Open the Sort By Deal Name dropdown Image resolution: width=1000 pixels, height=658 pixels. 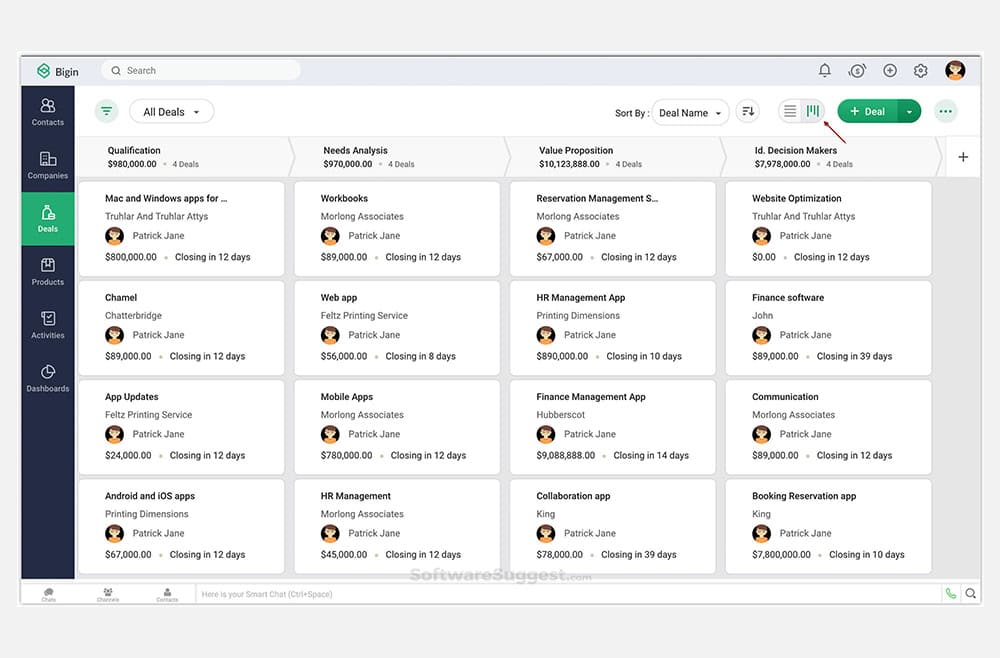[690, 113]
